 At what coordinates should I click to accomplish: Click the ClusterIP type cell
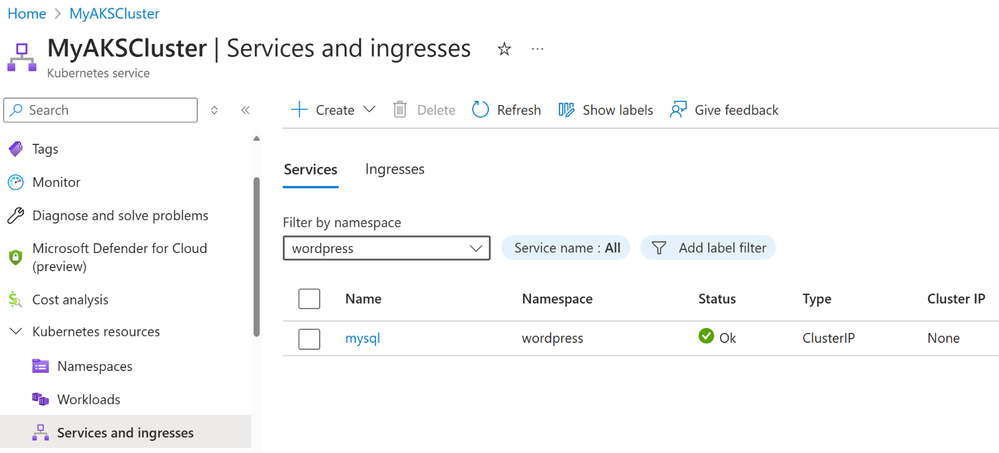click(828, 338)
